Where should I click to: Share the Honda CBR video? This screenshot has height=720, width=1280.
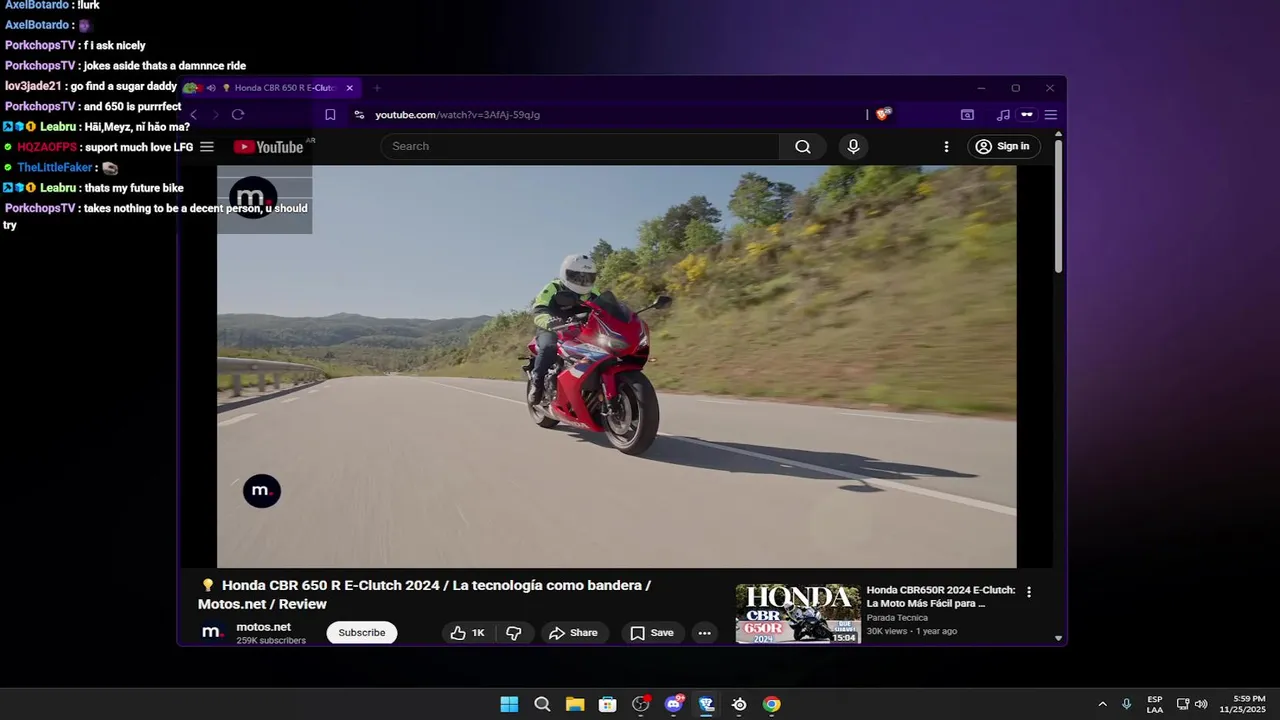pyautogui.click(x=574, y=633)
